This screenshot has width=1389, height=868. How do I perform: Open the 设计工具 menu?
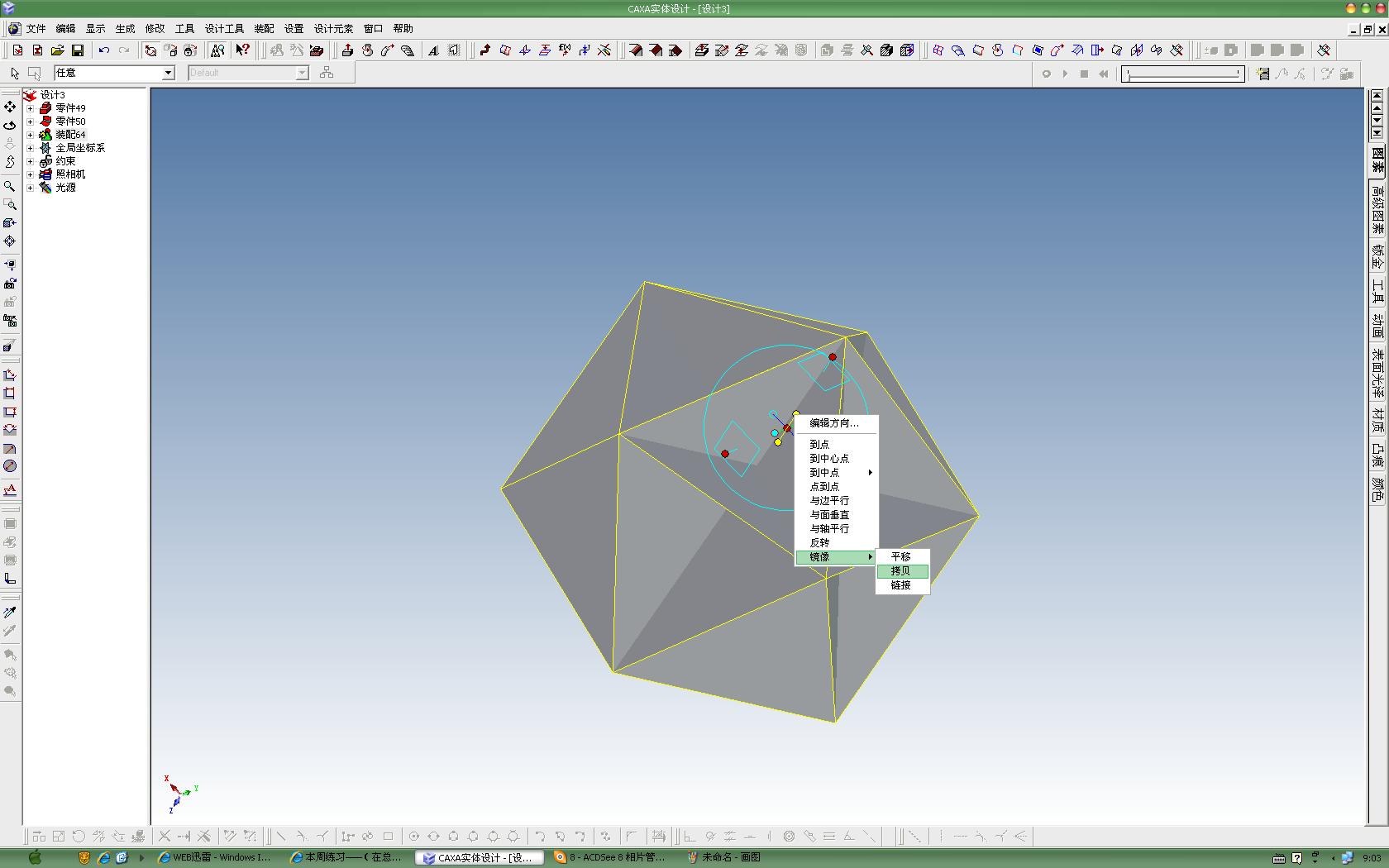pyautogui.click(x=224, y=29)
